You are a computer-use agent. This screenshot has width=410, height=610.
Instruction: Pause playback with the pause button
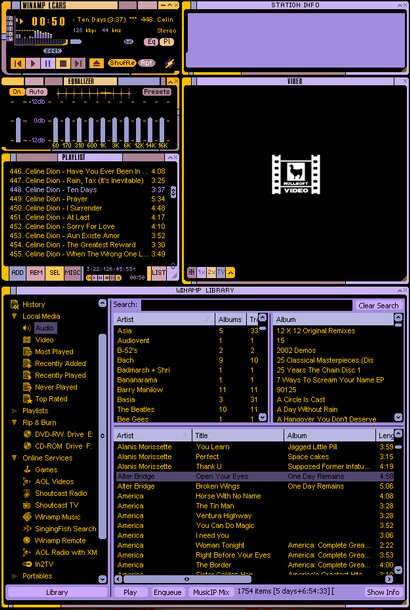click(x=48, y=63)
